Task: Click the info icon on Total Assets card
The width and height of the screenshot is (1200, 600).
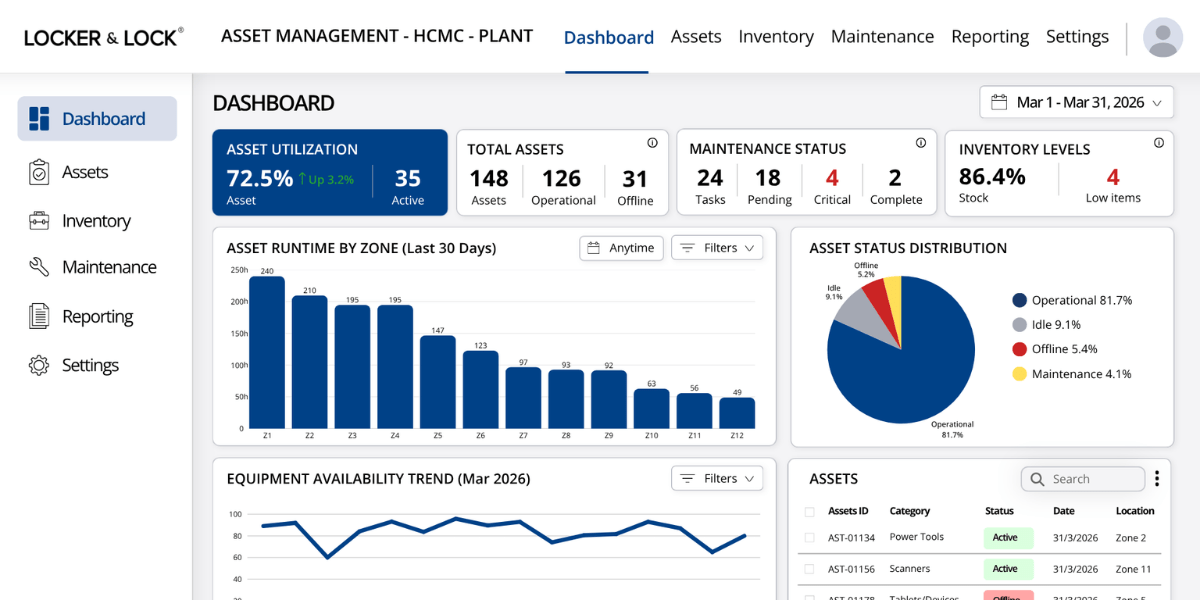Action: click(652, 142)
